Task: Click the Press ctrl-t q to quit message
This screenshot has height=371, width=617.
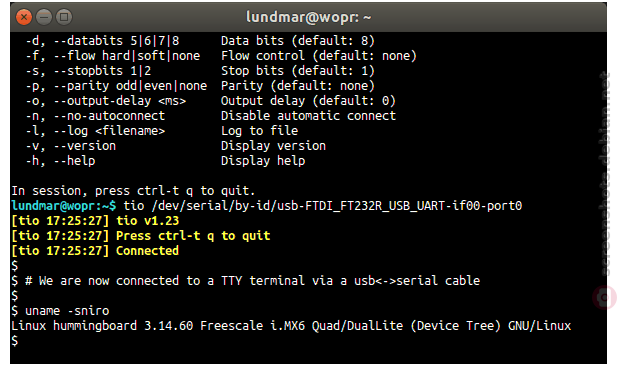Action: click(x=193, y=236)
